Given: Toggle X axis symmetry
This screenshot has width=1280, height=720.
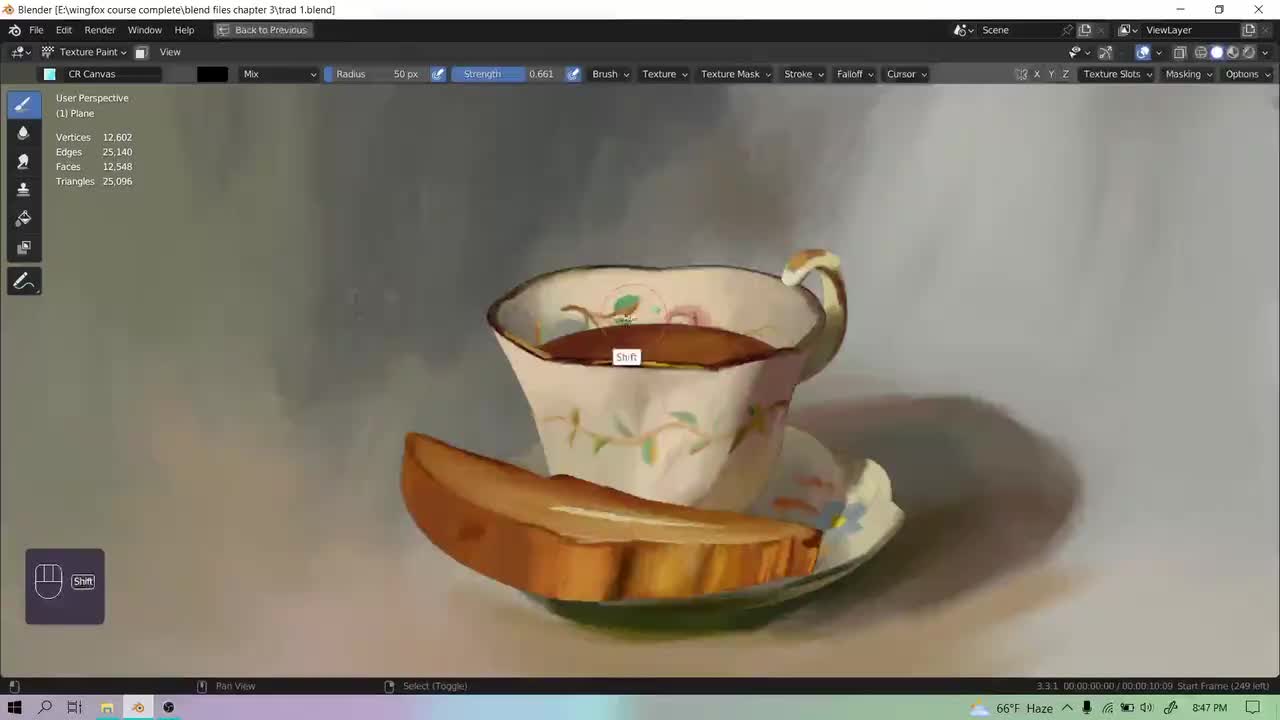Looking at the screenshot, I should click(1036, 74).
